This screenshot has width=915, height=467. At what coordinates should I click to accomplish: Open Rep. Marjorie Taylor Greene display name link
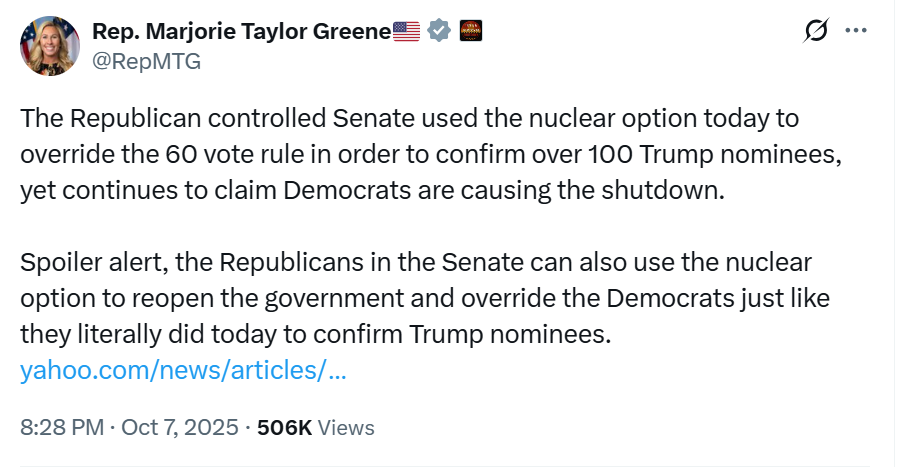[x=240, y=31]
